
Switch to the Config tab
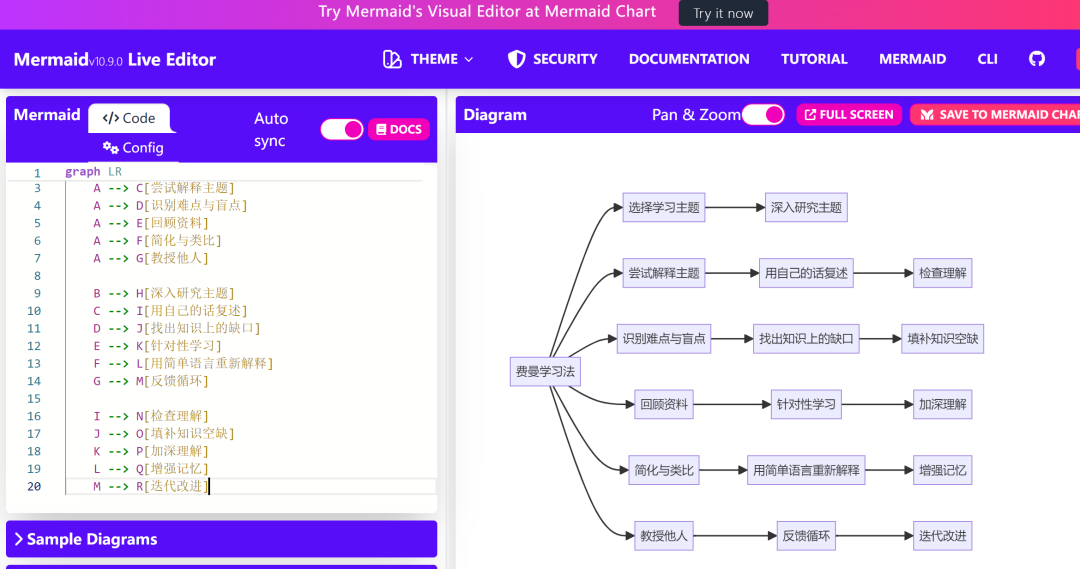[133, 147]
